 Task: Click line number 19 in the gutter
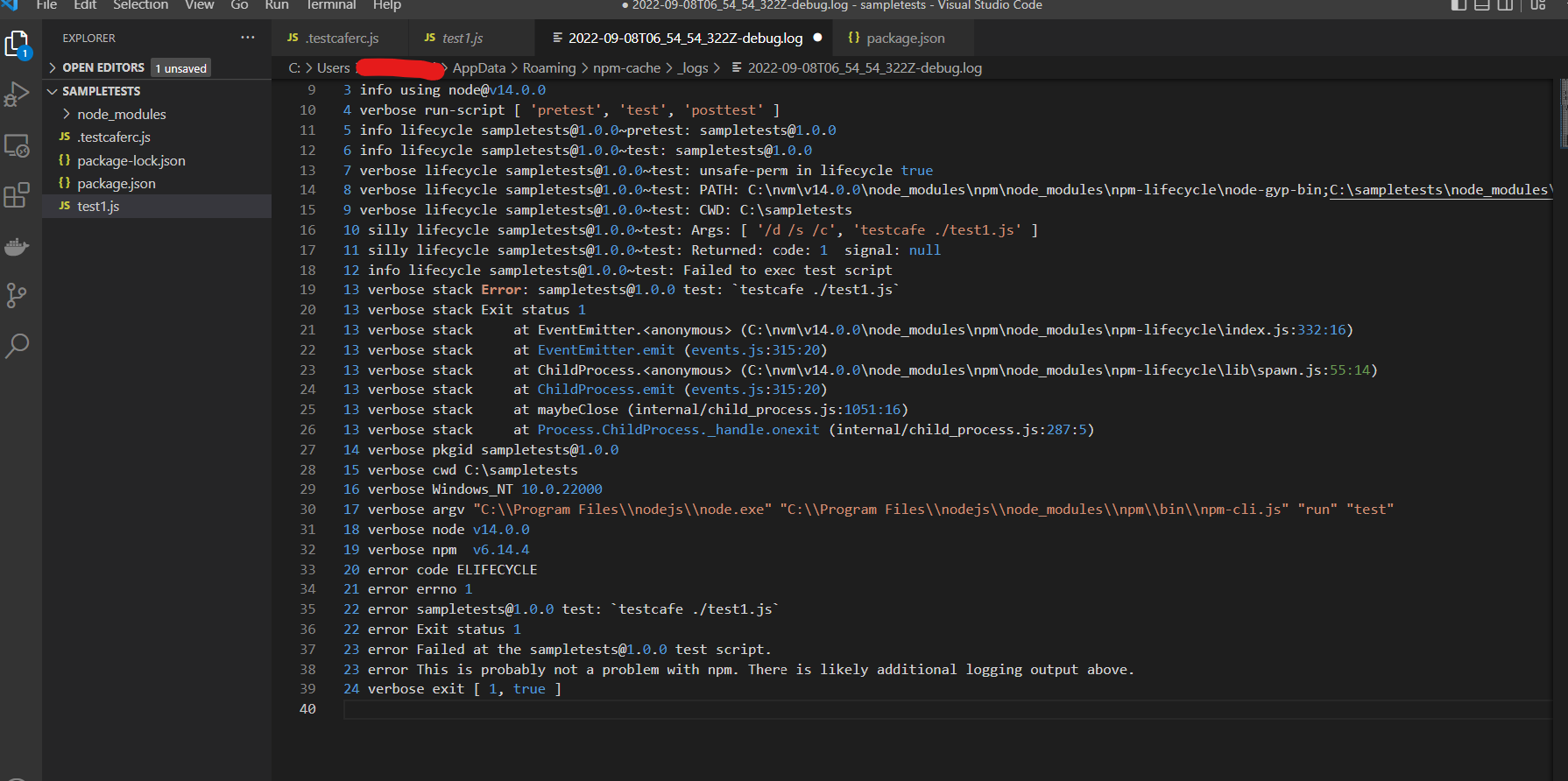coord(307,289)
